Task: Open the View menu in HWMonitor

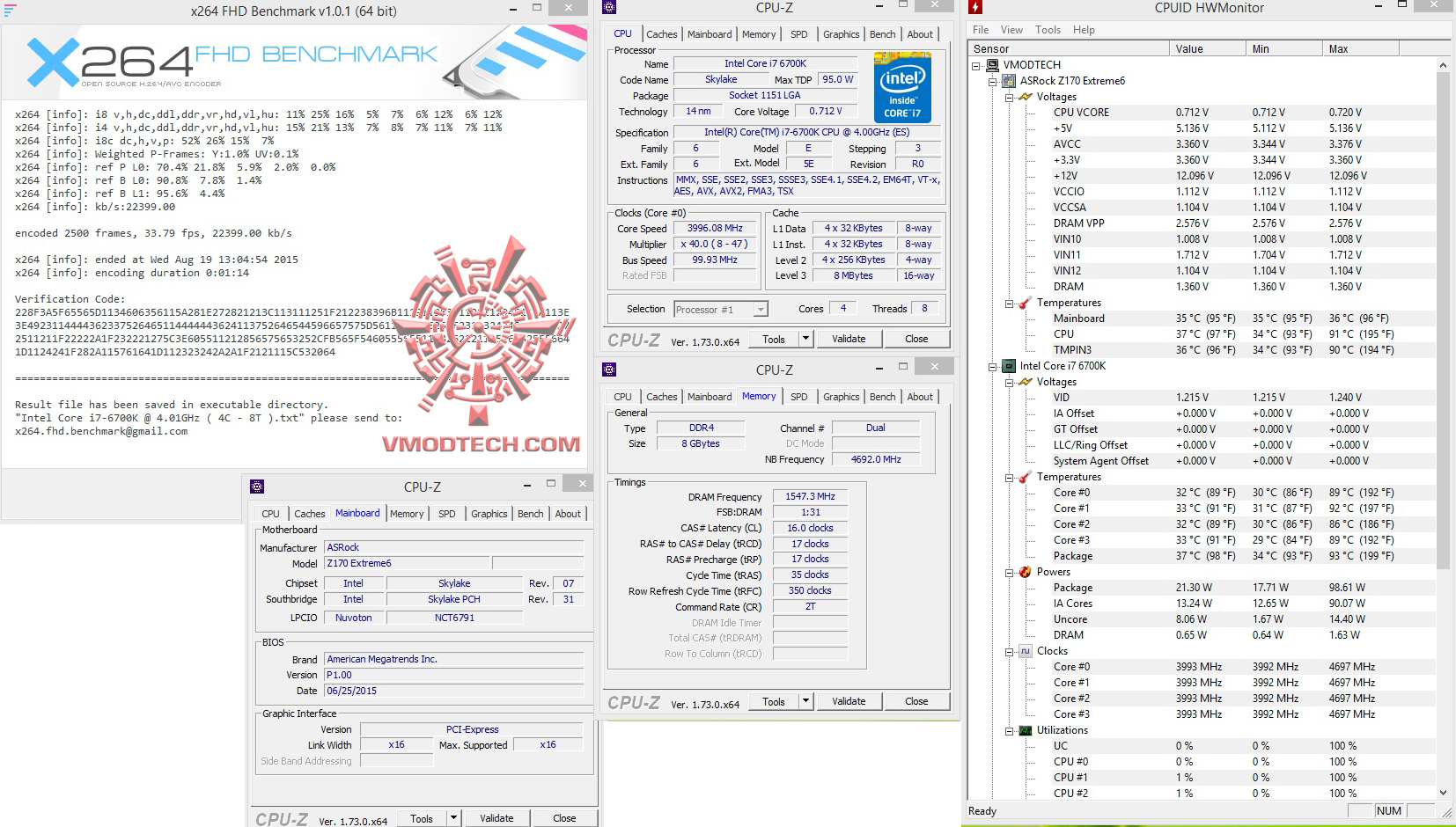Action: click(1011, 30)
